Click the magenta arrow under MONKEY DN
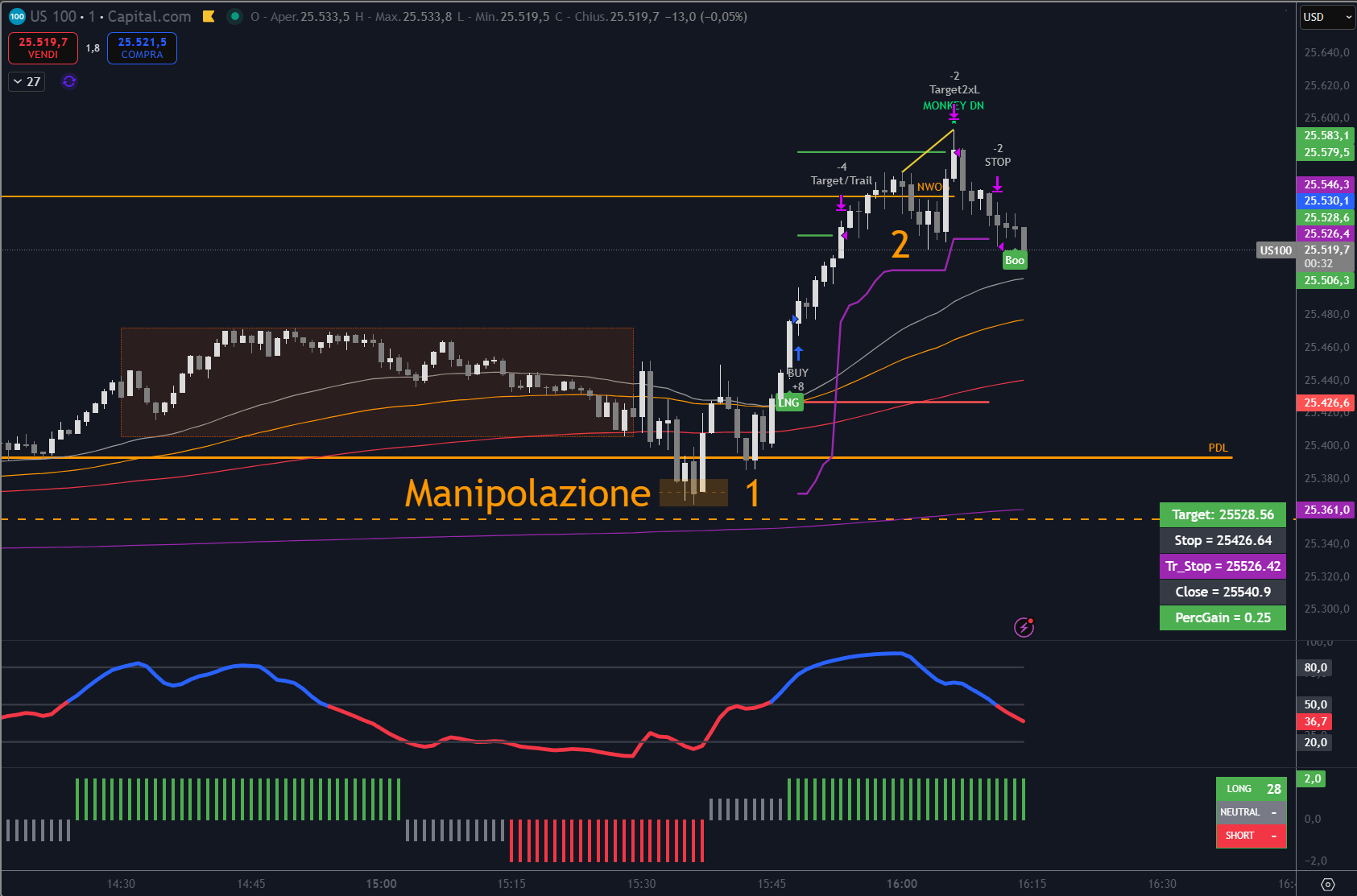Viewport: 1357px width, 896px height. [x=954, y=114]
